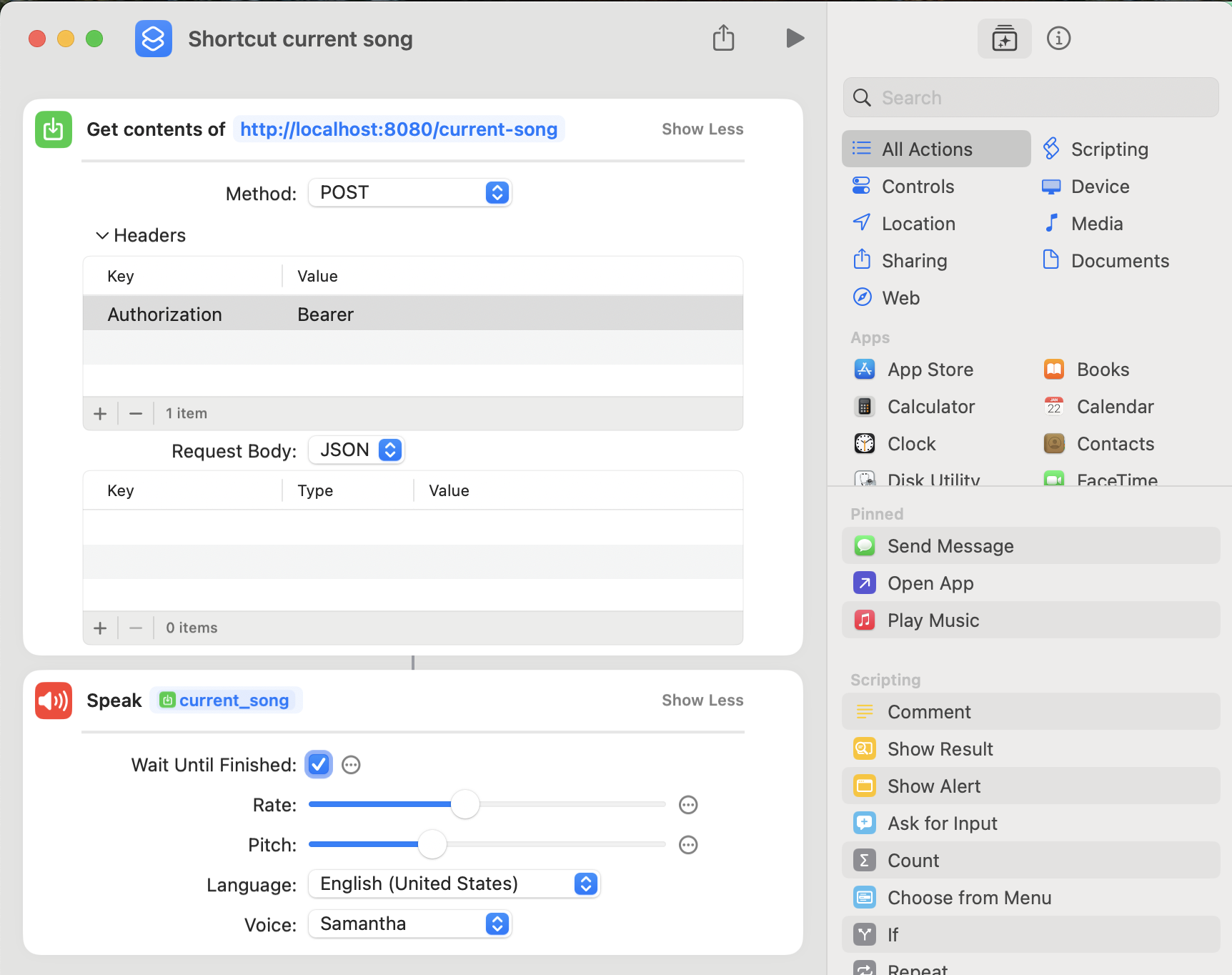Click the Send Message action icon
Image resolution: width=1232 pixels, height=975 pixels.
[865, 546]
